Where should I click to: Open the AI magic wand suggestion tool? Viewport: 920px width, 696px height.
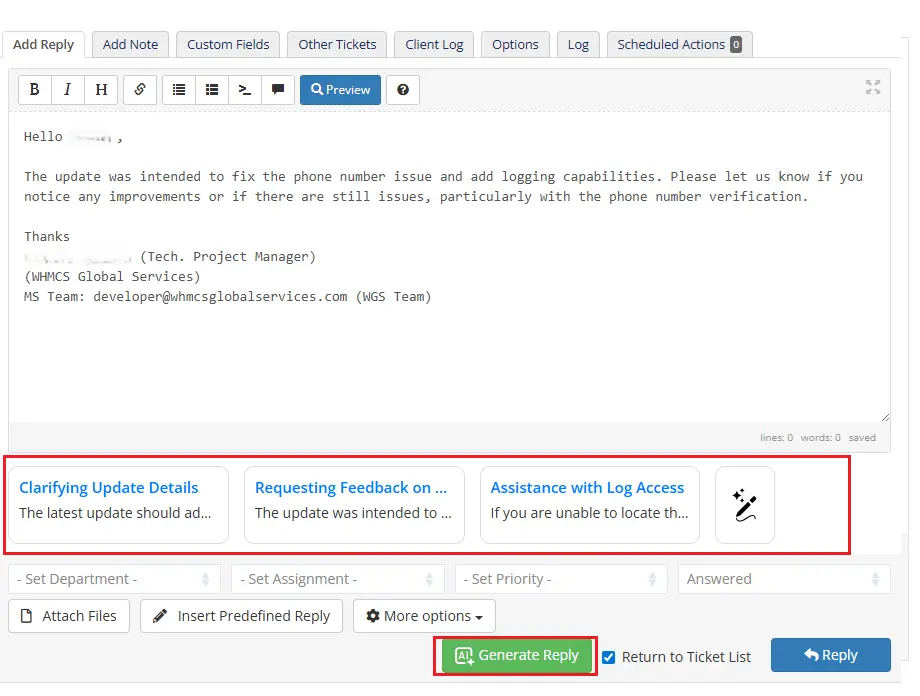coord(744,505)
